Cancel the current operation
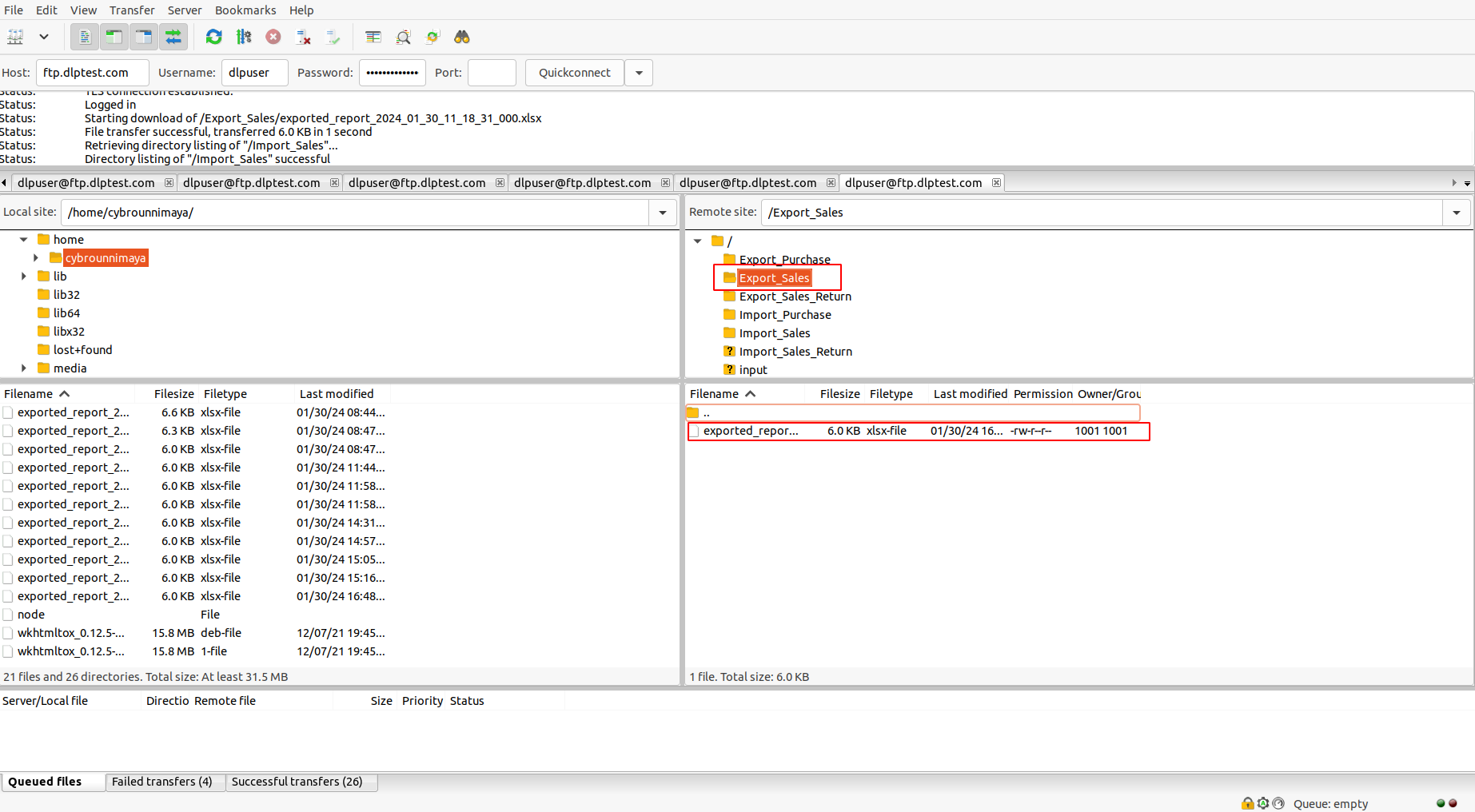Image resolution: width=1475 pixels, height=812 pixels. click(x=273, y=37)
